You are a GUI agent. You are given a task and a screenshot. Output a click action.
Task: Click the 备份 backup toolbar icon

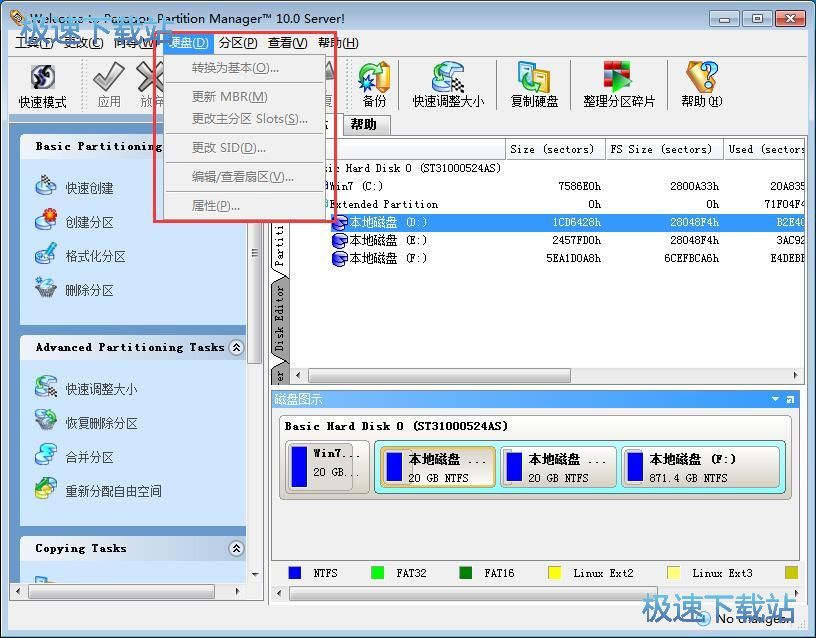point(374,77)
